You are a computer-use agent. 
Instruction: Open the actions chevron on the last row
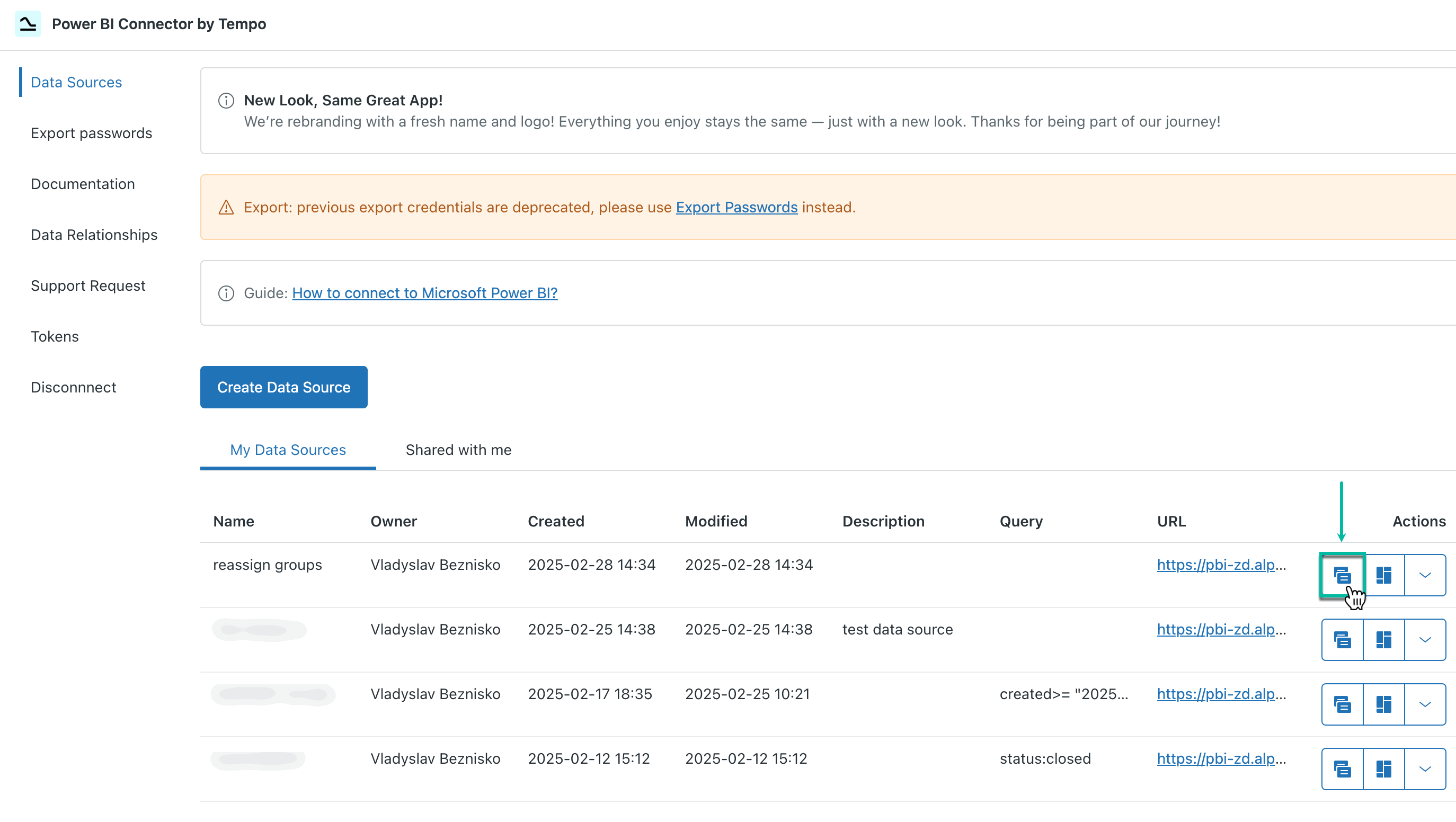pyautogui.click(x=1424, y=769)
